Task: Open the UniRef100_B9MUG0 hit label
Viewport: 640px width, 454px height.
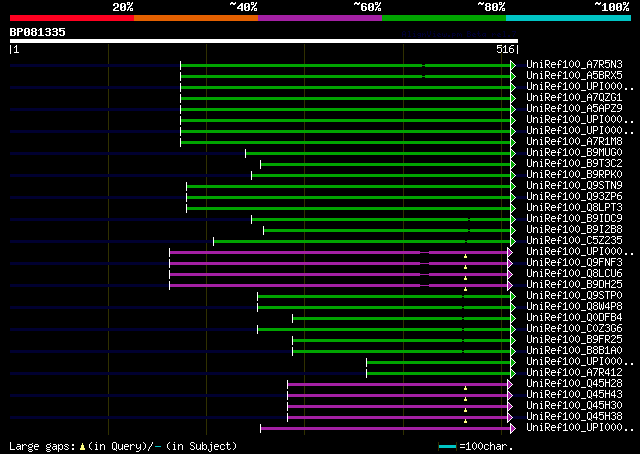Action: [x=574, y=153]
